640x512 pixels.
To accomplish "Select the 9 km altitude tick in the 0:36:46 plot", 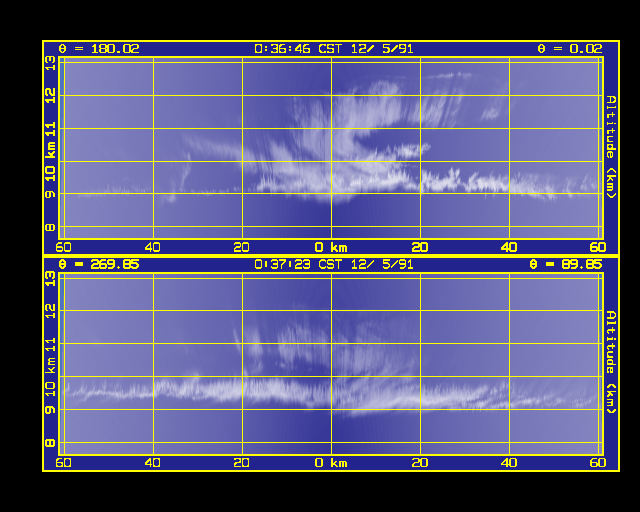I will pos(50,194).
